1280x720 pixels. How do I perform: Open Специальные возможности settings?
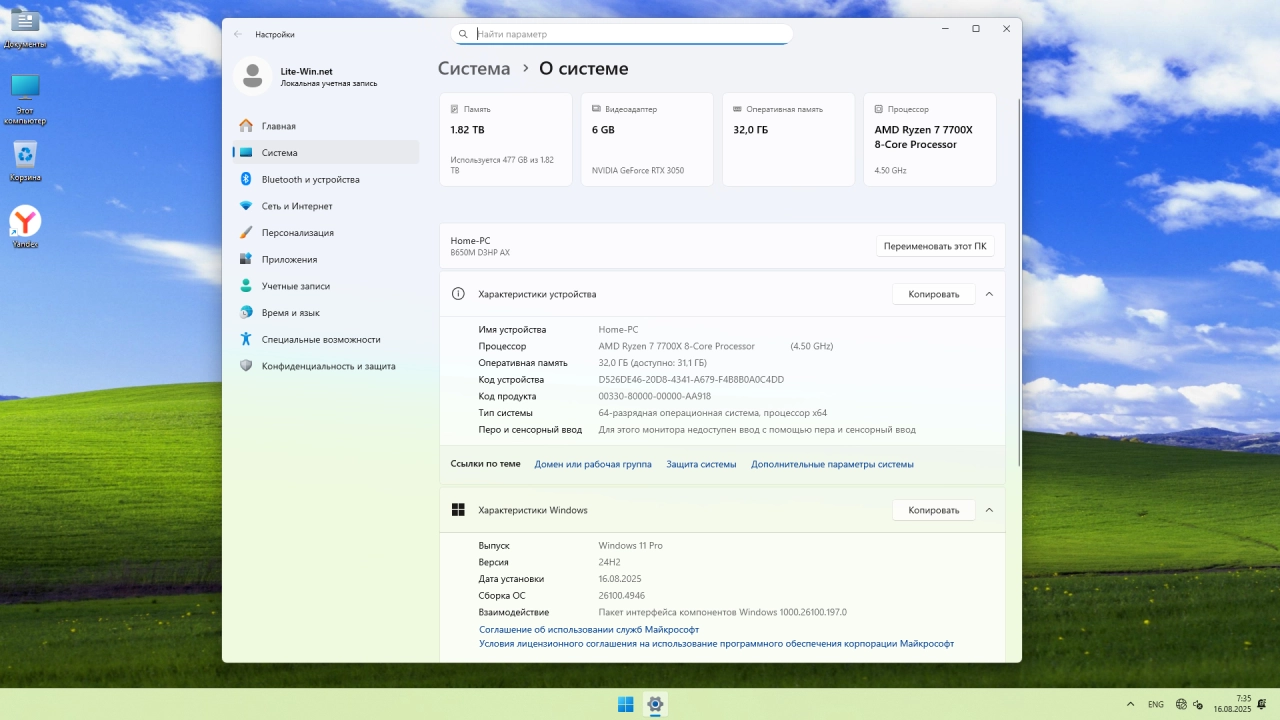coord(326,339)
